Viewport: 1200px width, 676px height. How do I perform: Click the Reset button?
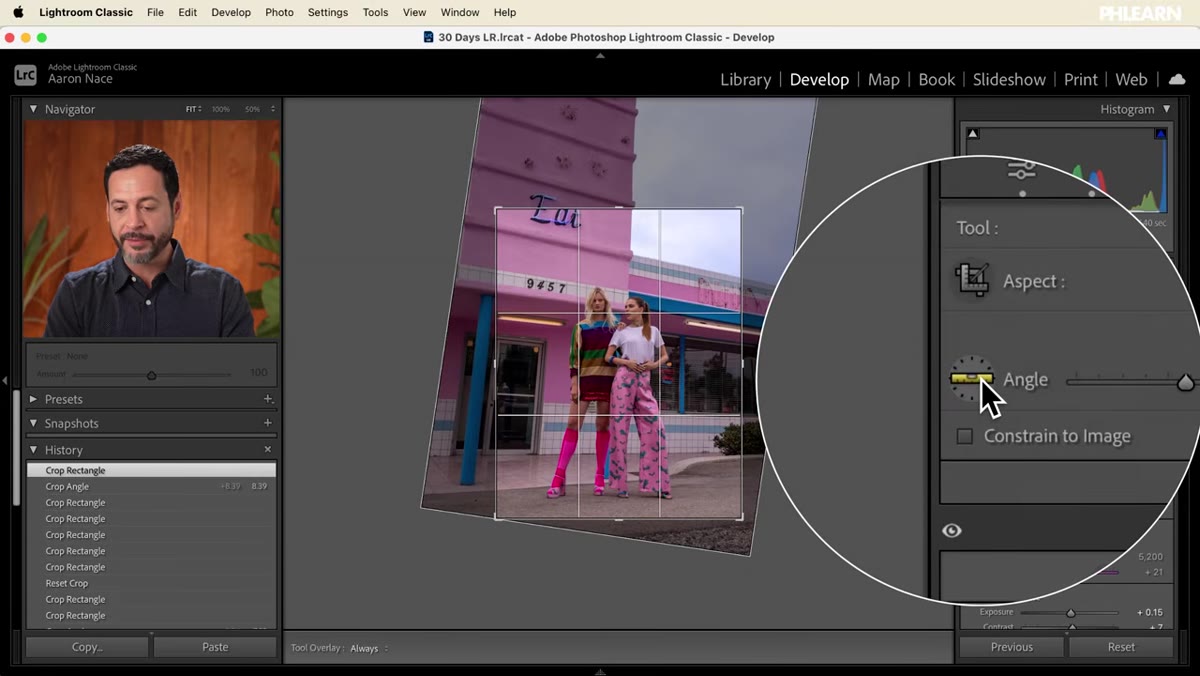1121,647
